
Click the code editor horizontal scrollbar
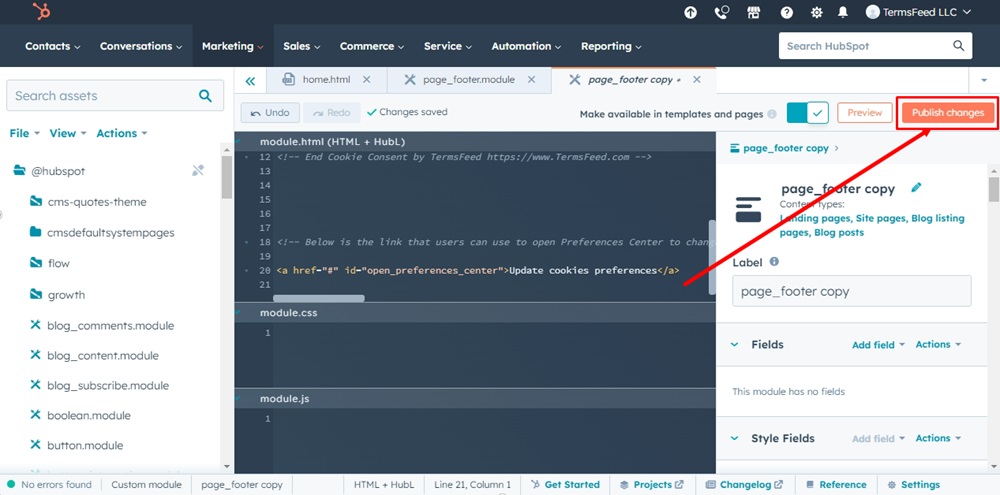[x=319, y=298]
